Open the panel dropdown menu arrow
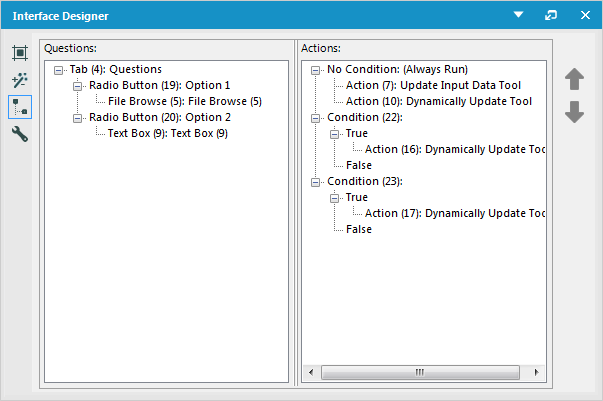 (518, 16)
